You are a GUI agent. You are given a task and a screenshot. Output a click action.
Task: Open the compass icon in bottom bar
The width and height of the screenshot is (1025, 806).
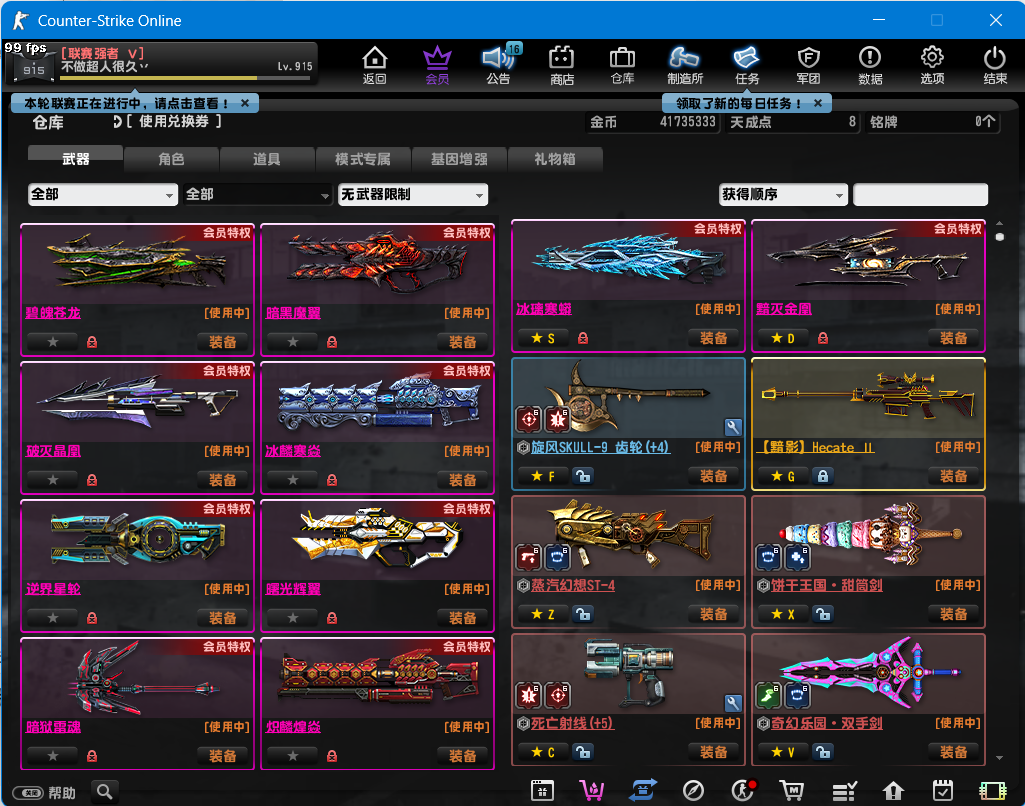tap(693, 791)
